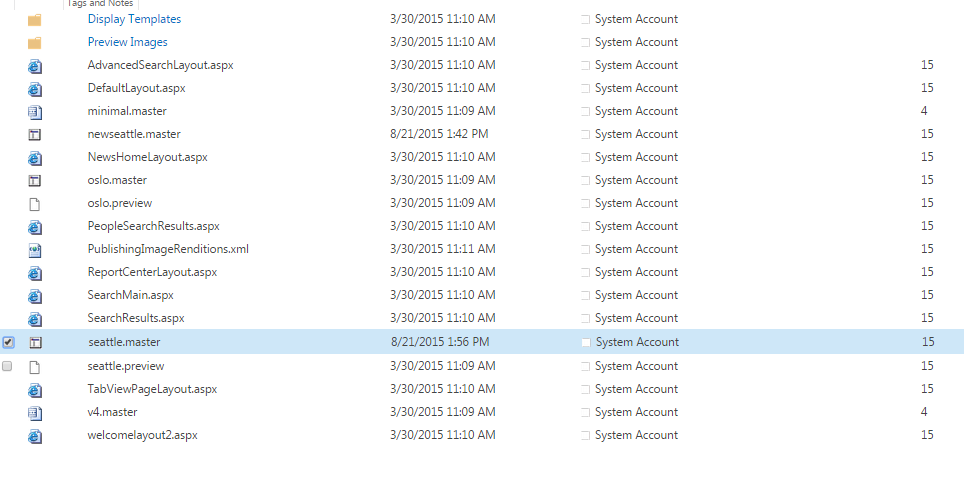Click the minimal.master file icon

click(34, 112)
